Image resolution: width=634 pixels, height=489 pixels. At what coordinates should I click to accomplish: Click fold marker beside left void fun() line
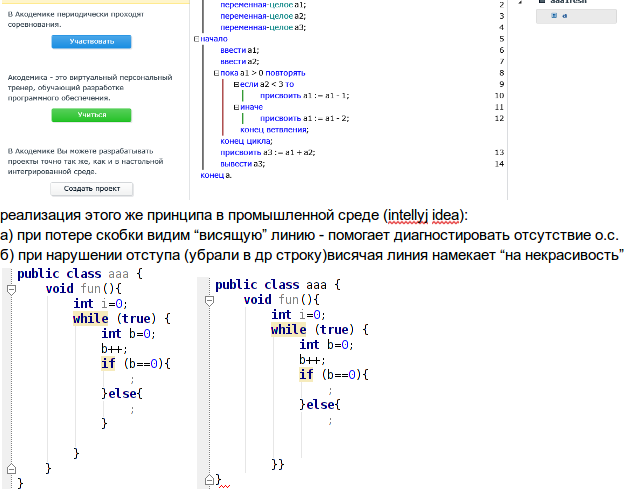10,288
